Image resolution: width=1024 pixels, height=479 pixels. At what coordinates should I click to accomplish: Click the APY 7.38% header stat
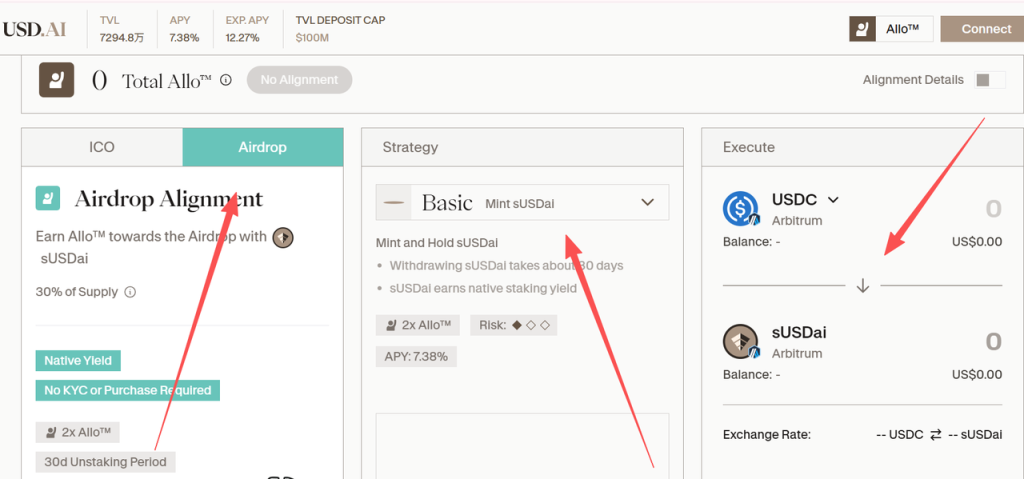click(184, 29)
